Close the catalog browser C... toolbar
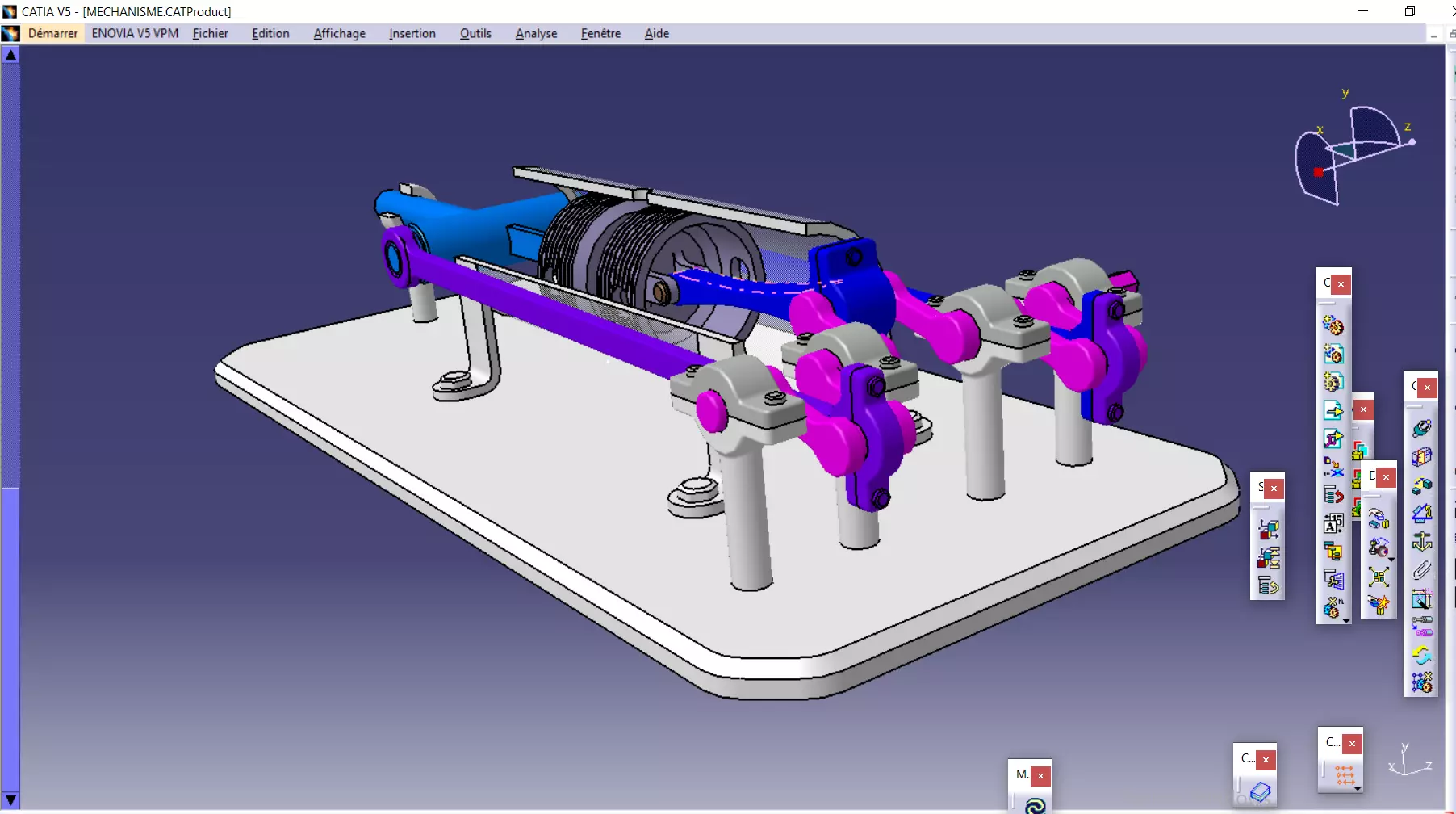Viewport: 1456px width, 814px height. (1266, 760)
